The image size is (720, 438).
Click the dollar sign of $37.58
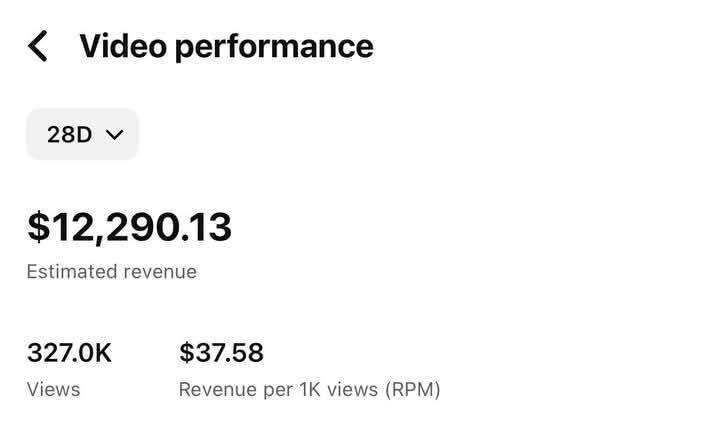(186, 353)
